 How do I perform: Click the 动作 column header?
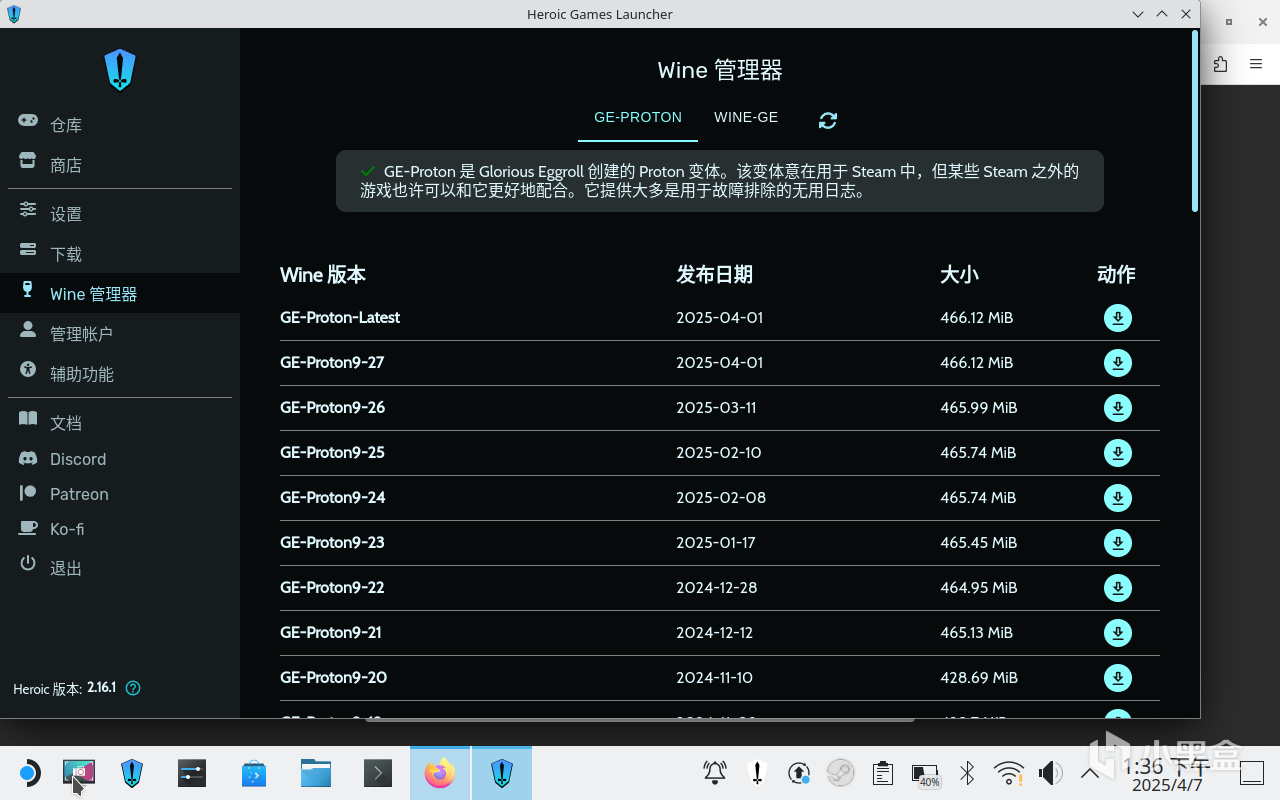point(1116,275)
